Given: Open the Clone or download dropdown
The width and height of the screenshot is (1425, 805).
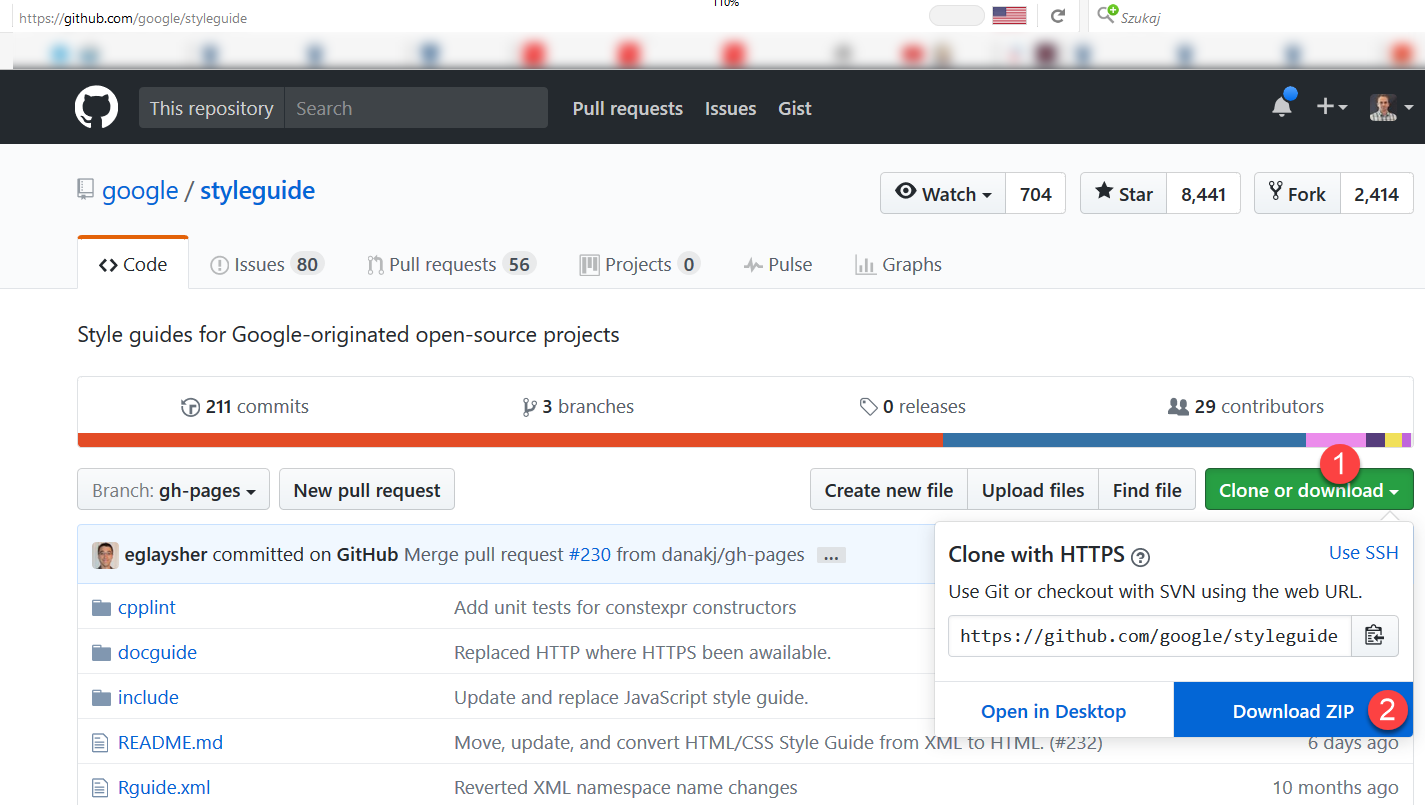Looking at the screenshot, I should pos(1309,490).
